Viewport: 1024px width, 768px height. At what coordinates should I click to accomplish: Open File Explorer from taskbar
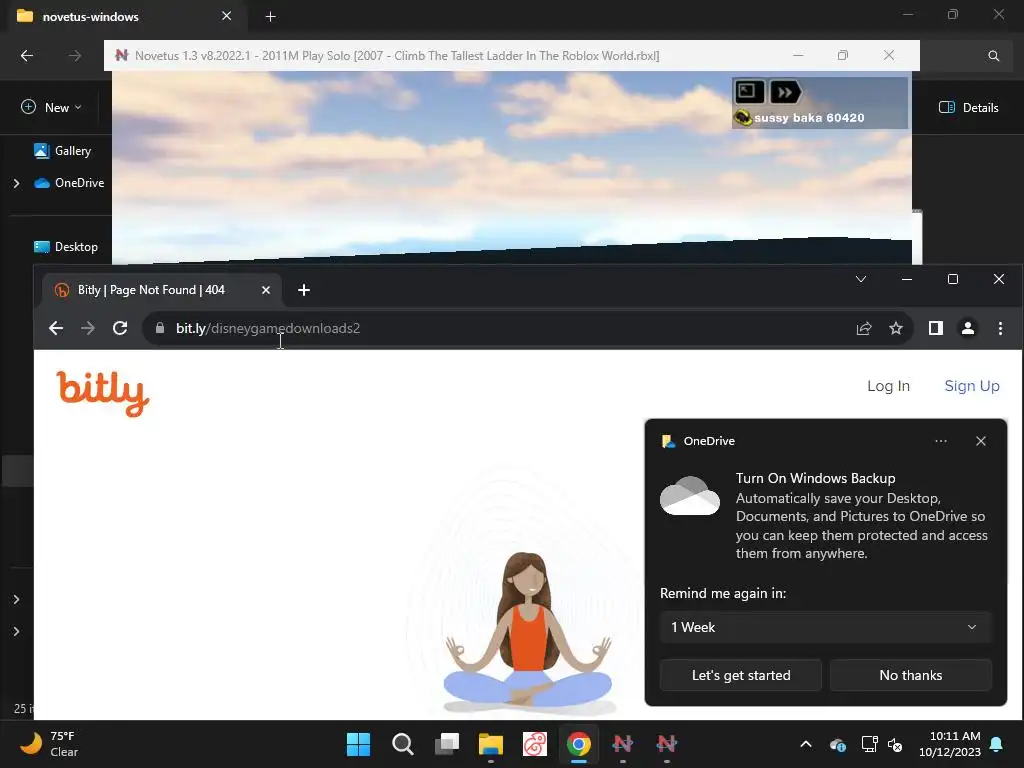point(490,744)
